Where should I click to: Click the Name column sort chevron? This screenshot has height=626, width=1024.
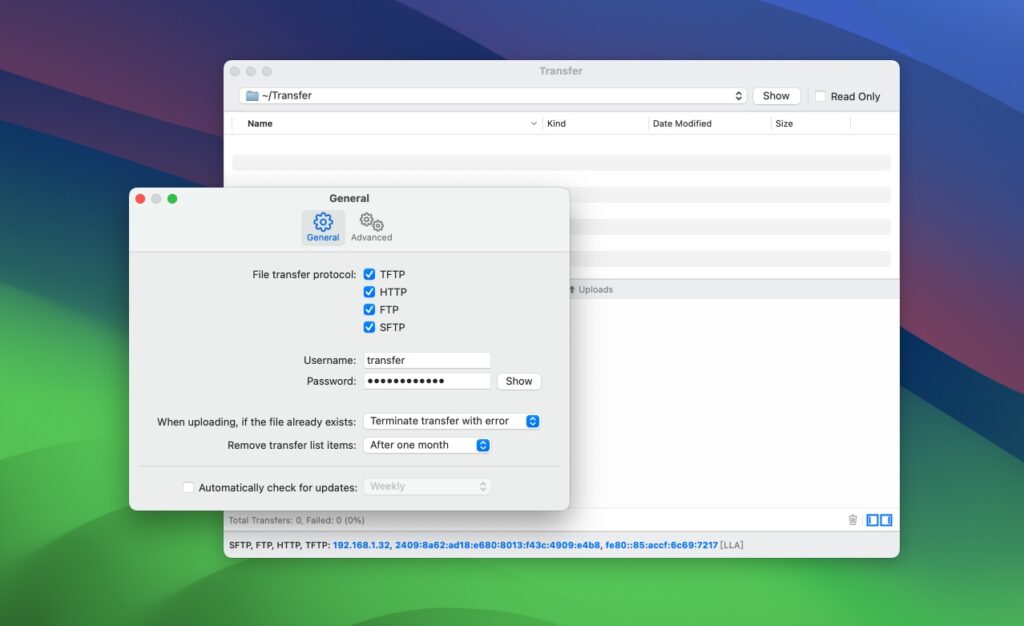pos(535,123)
